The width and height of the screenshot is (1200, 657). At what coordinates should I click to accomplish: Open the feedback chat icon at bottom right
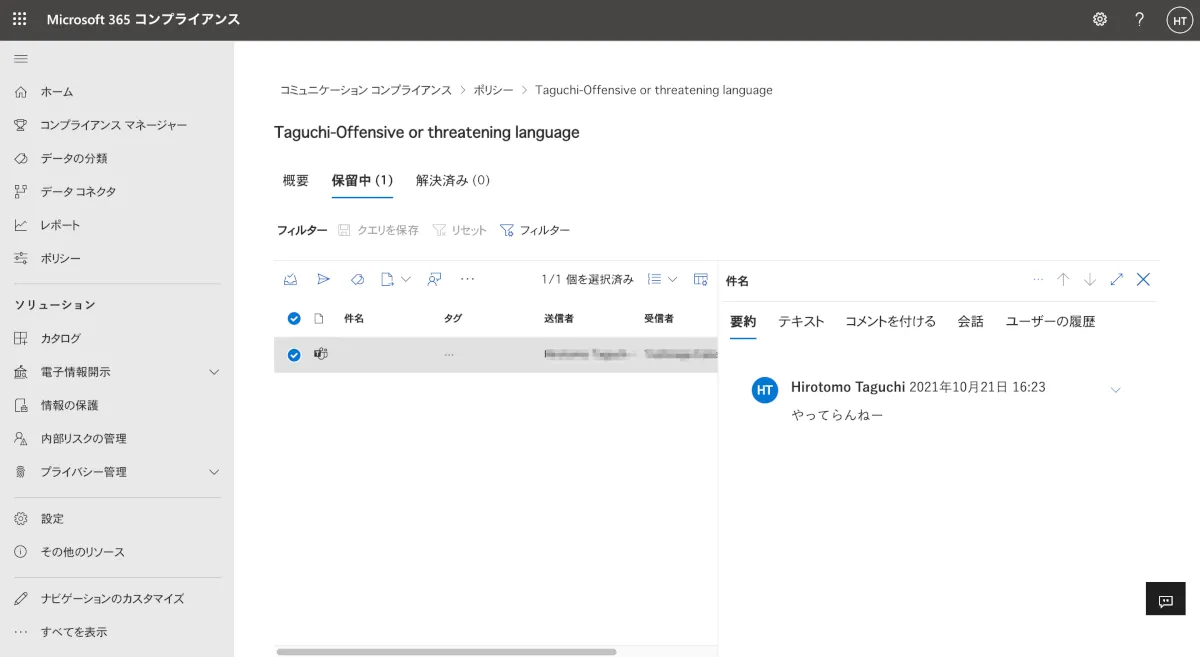point(1165,600)
